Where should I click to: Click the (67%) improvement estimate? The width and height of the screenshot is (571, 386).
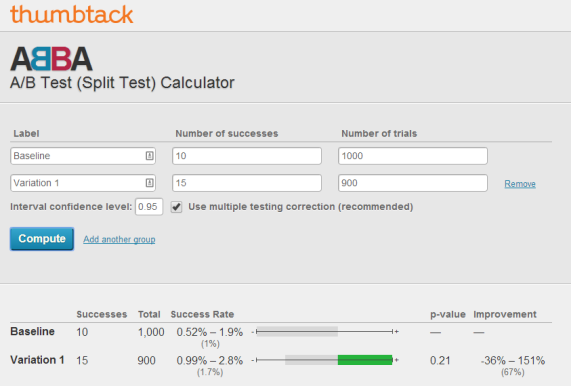click(513, 372)
